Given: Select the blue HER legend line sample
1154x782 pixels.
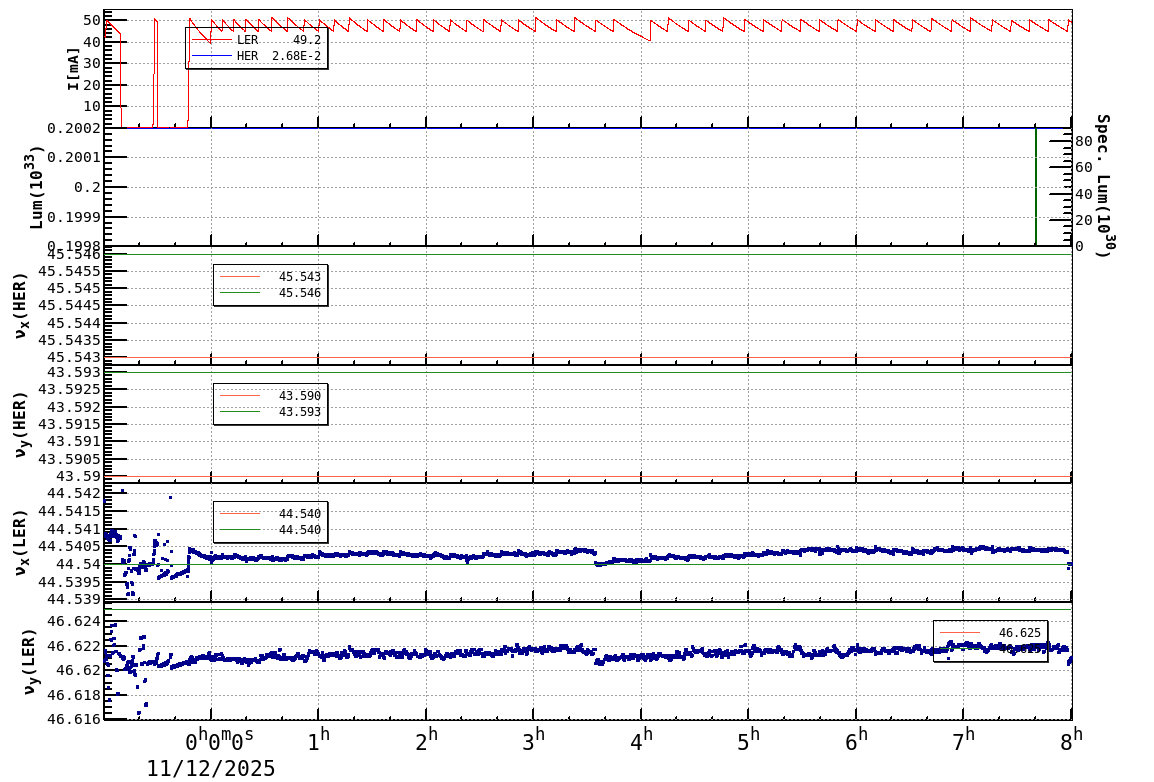Looking at the screenshot, I should (212, 55).
